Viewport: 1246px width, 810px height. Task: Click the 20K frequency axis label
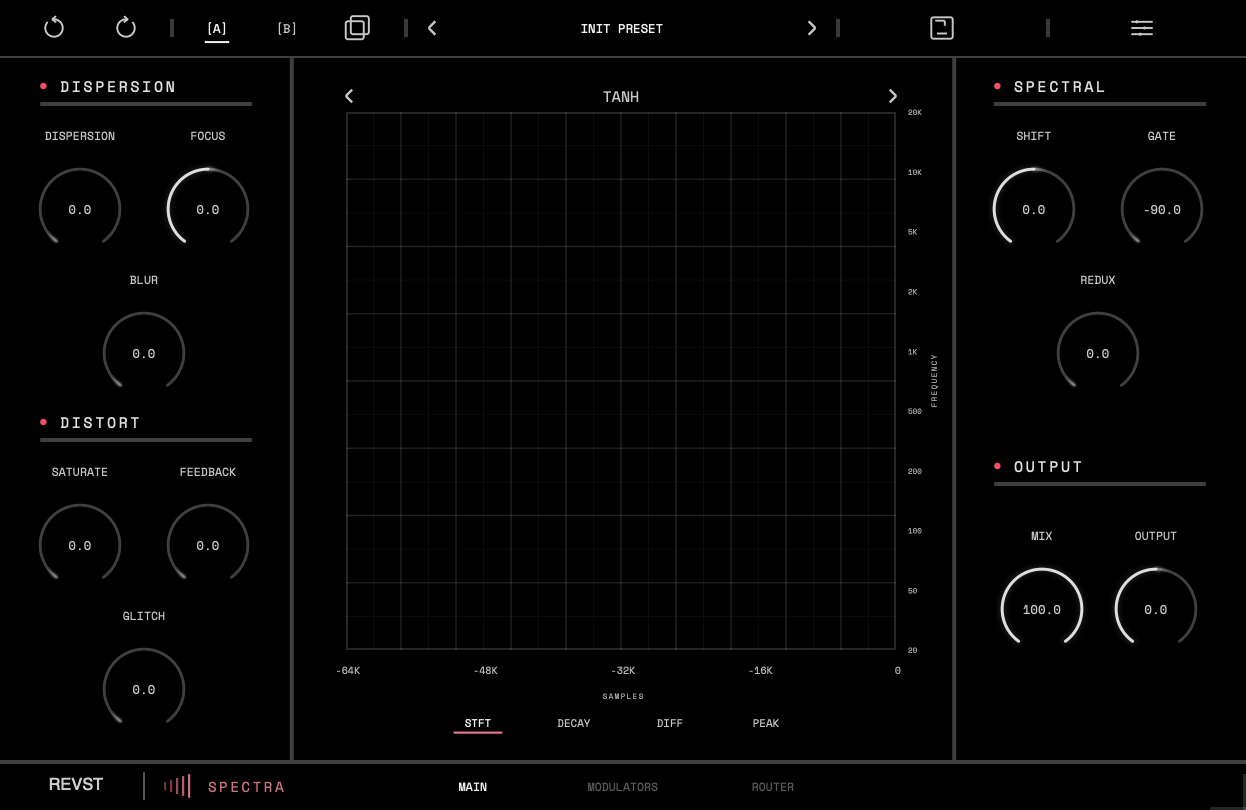(x=915, y=112)
